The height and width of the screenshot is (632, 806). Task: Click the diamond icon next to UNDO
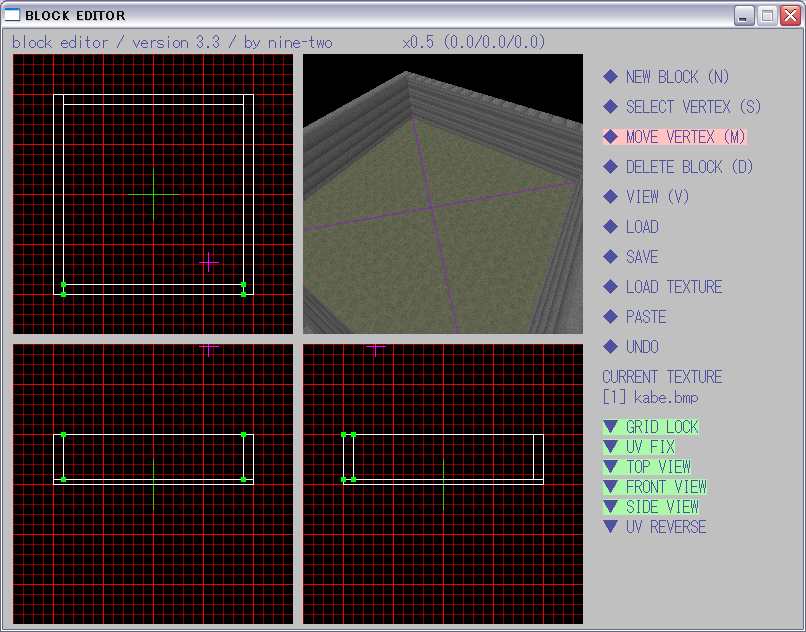point(610,347)
